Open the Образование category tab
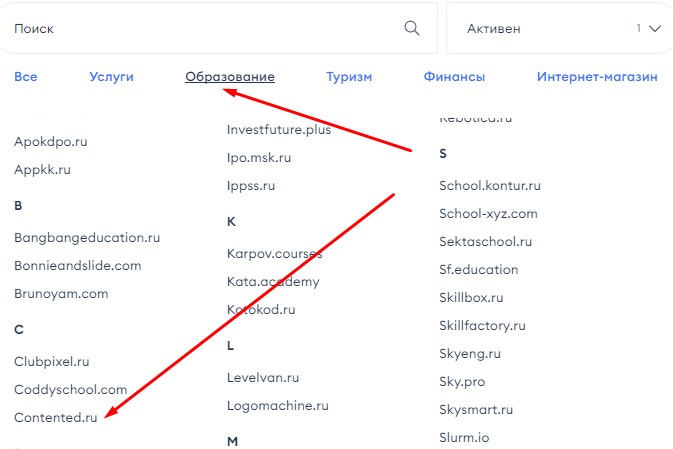This screenshot has height=449, width=673. pos(230,77)
